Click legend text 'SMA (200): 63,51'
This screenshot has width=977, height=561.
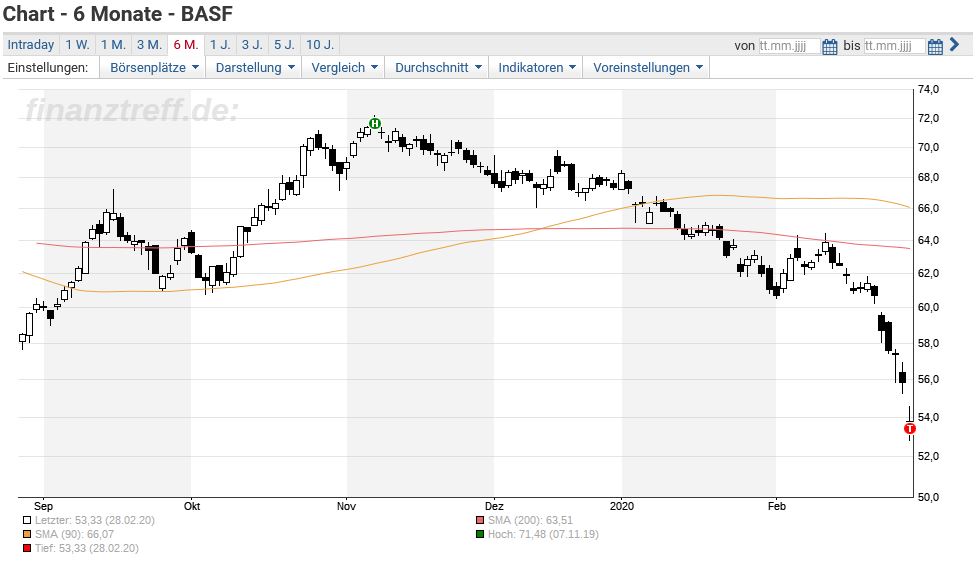(530, 520)
